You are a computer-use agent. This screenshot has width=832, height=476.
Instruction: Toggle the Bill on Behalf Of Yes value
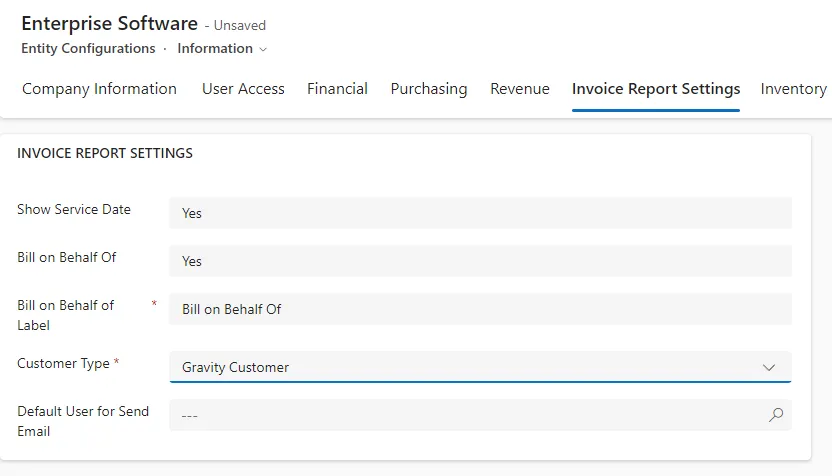480,261
